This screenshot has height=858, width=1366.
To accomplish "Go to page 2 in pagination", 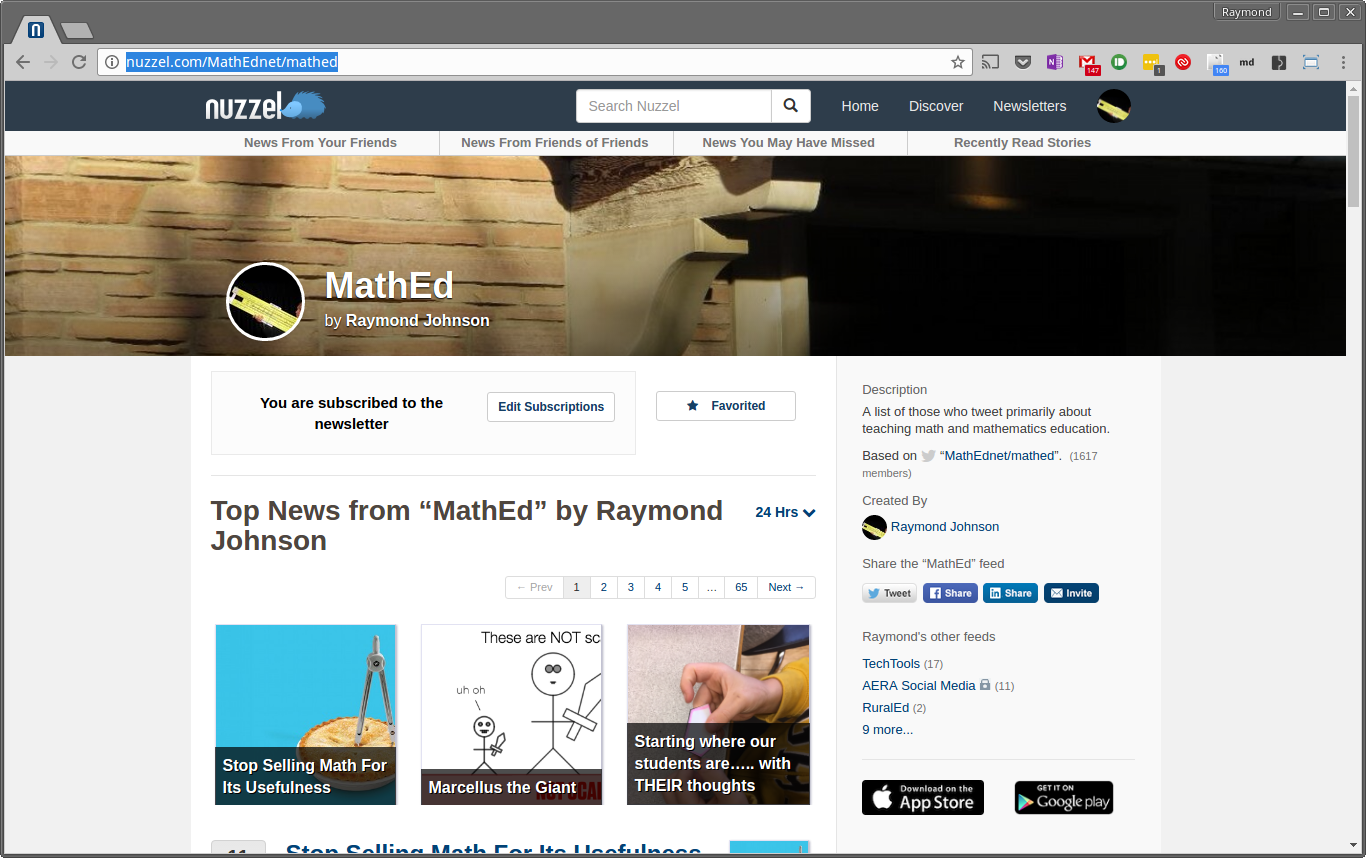I will pyautogui.click(x=604, y=587).
